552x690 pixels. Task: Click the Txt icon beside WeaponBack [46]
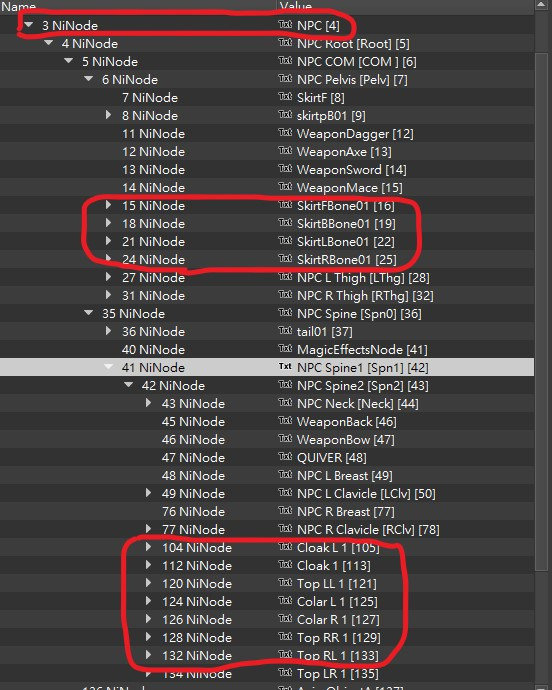click(x=285, y=421)
